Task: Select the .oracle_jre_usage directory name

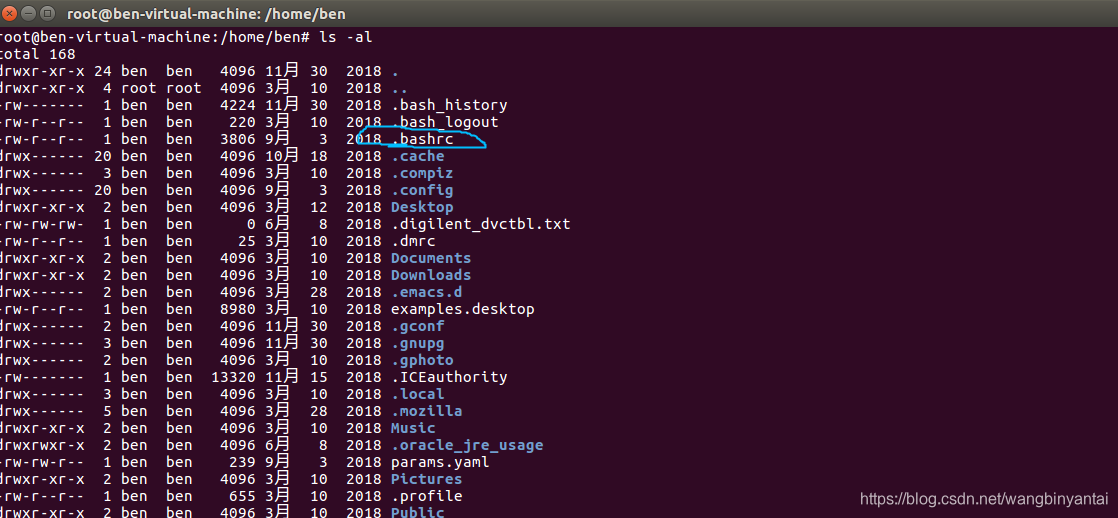Action: [x=467, y=446]
